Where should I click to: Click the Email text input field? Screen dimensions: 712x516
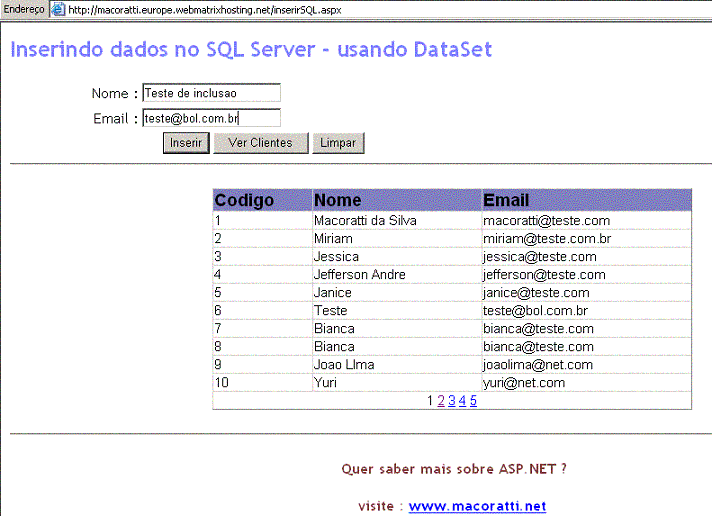[212, 118]
